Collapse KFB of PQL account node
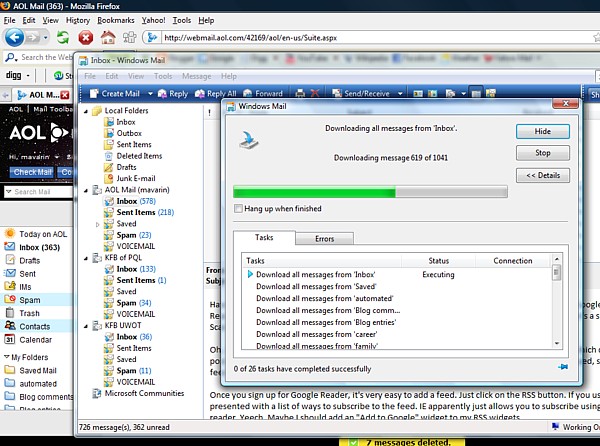The height and width of the screenshot is (446, 600). click(x=86, y=258)
